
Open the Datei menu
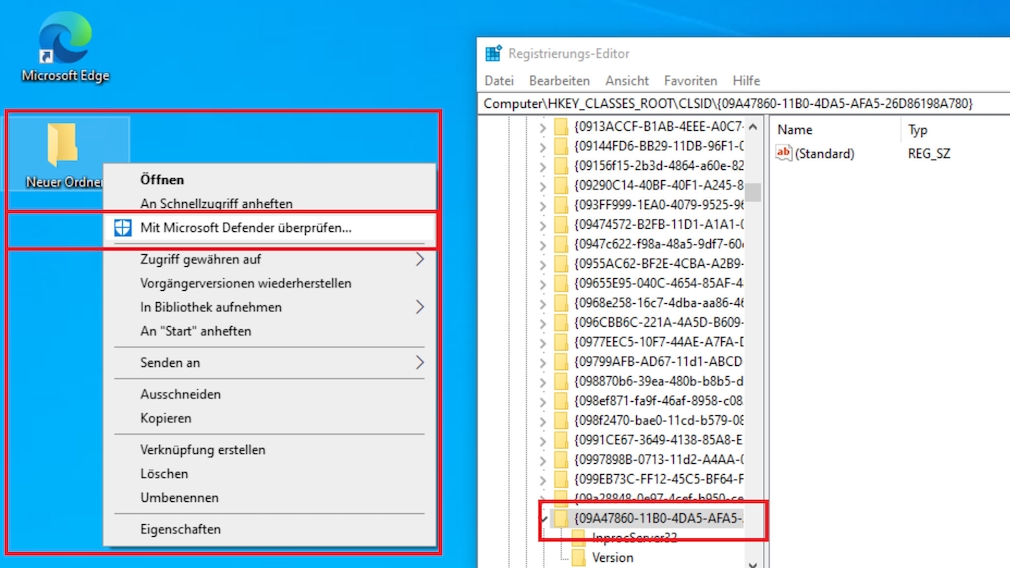tap(499, 80)
